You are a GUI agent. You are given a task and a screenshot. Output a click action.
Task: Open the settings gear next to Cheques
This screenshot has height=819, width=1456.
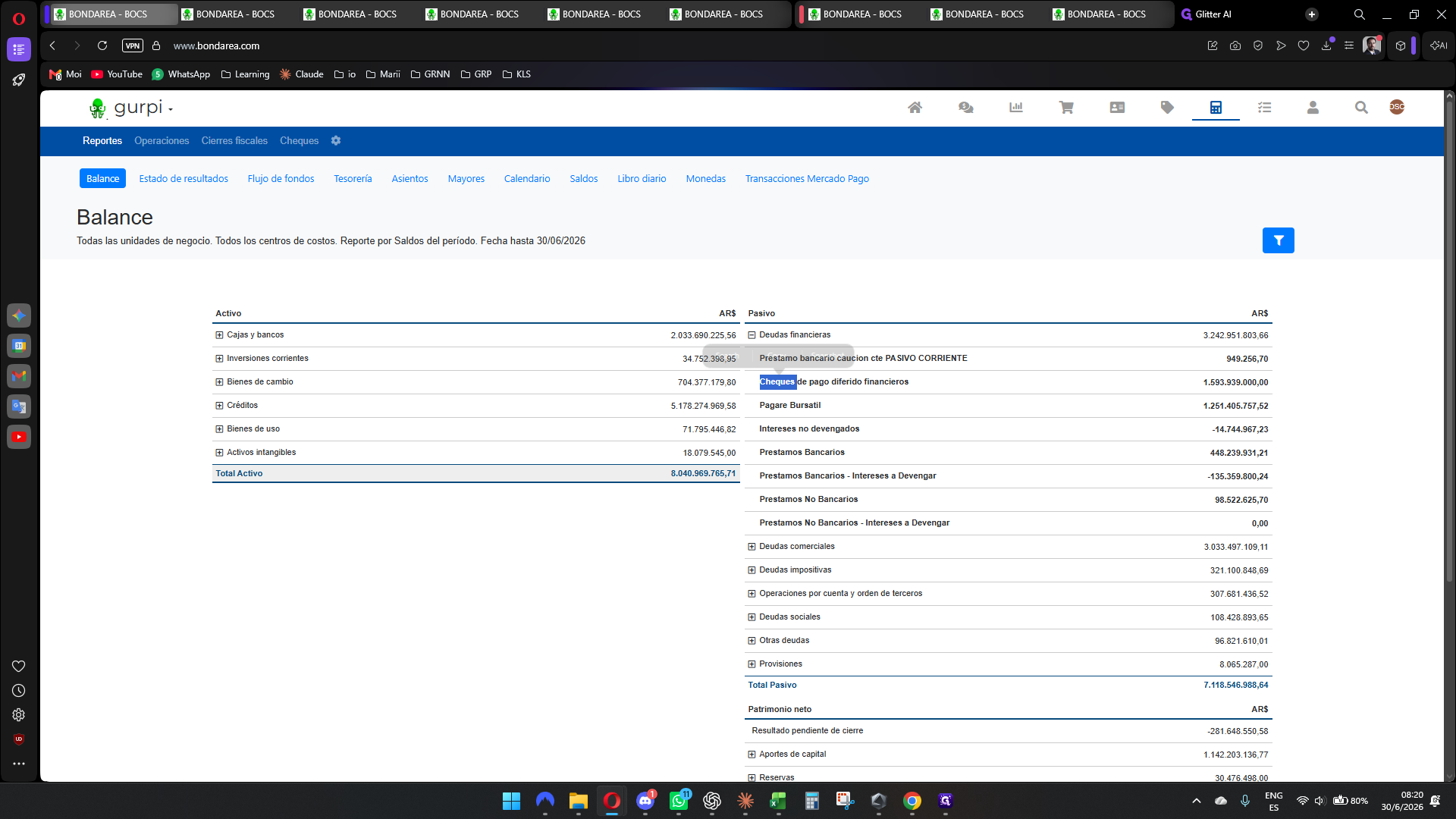pos(336,140)
